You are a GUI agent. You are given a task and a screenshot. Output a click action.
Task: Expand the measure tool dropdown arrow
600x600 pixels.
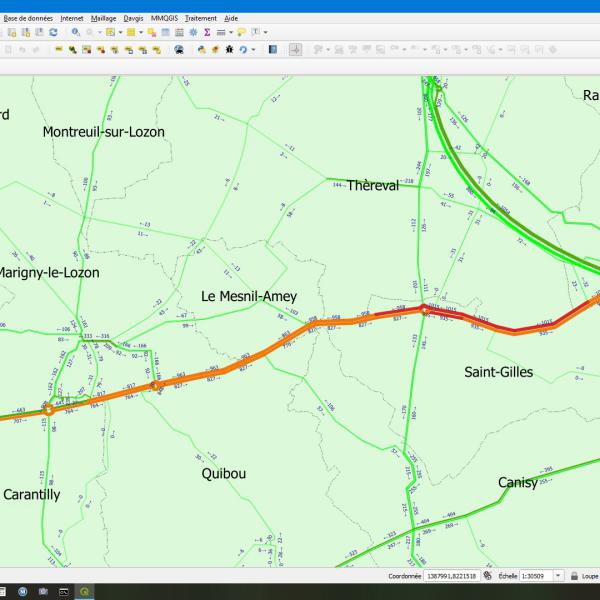point(233,32)
